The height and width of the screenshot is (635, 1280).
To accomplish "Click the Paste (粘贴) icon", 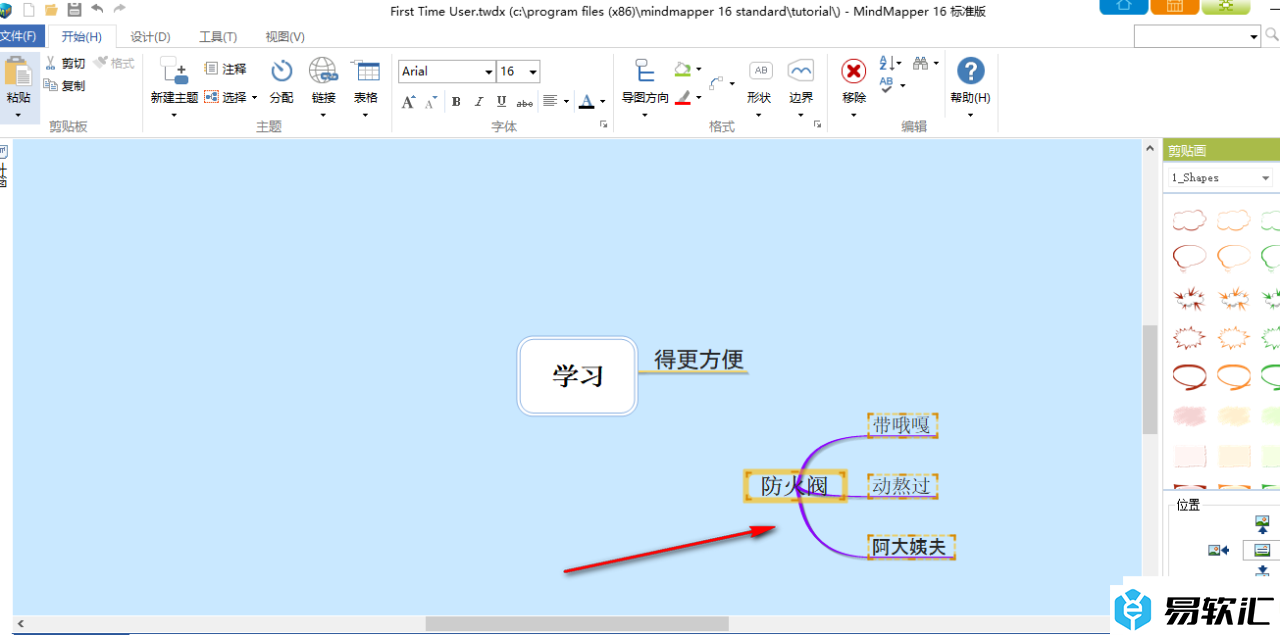I will [18, 71].
